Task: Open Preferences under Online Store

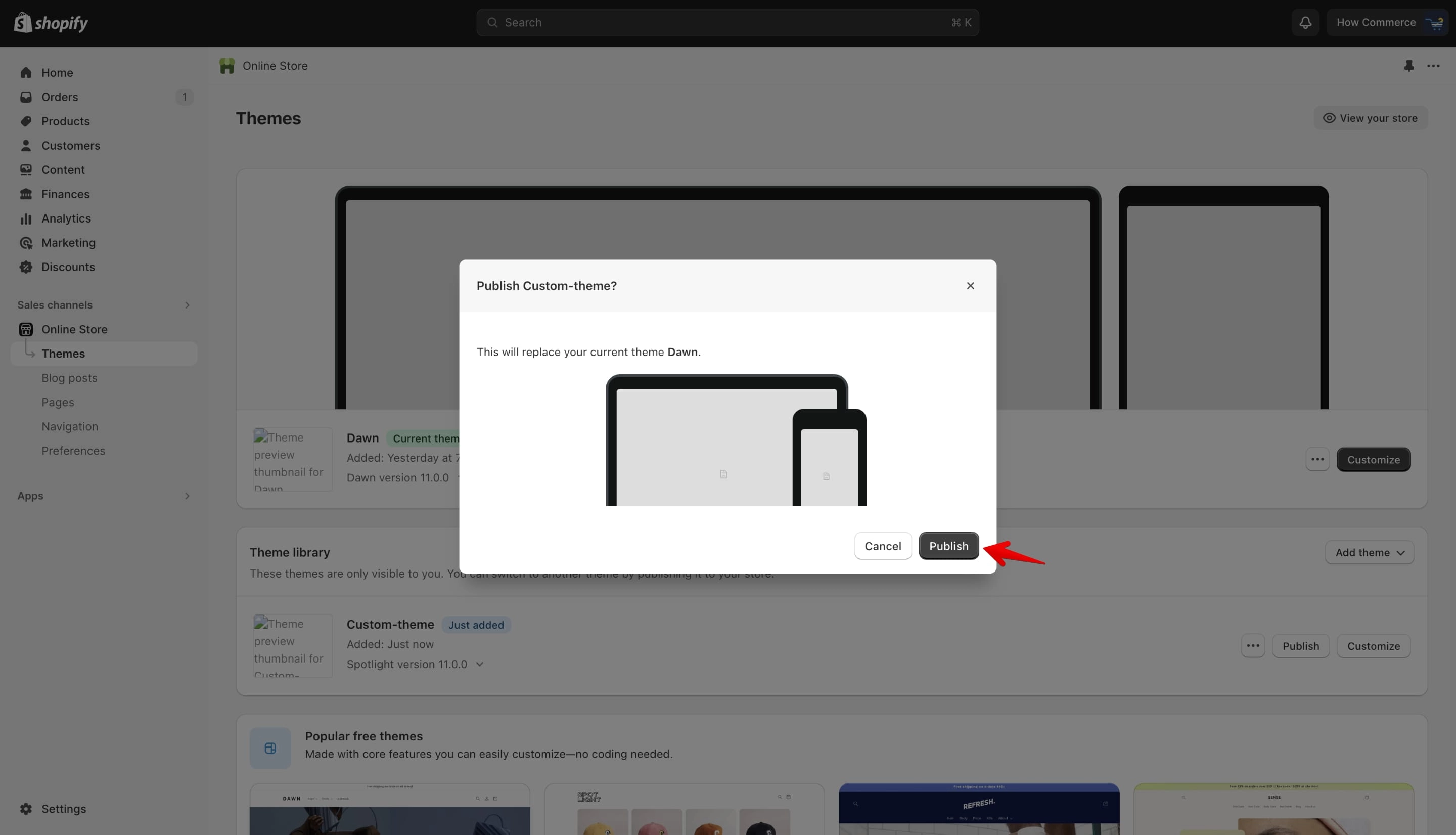Action: [104, 451]
